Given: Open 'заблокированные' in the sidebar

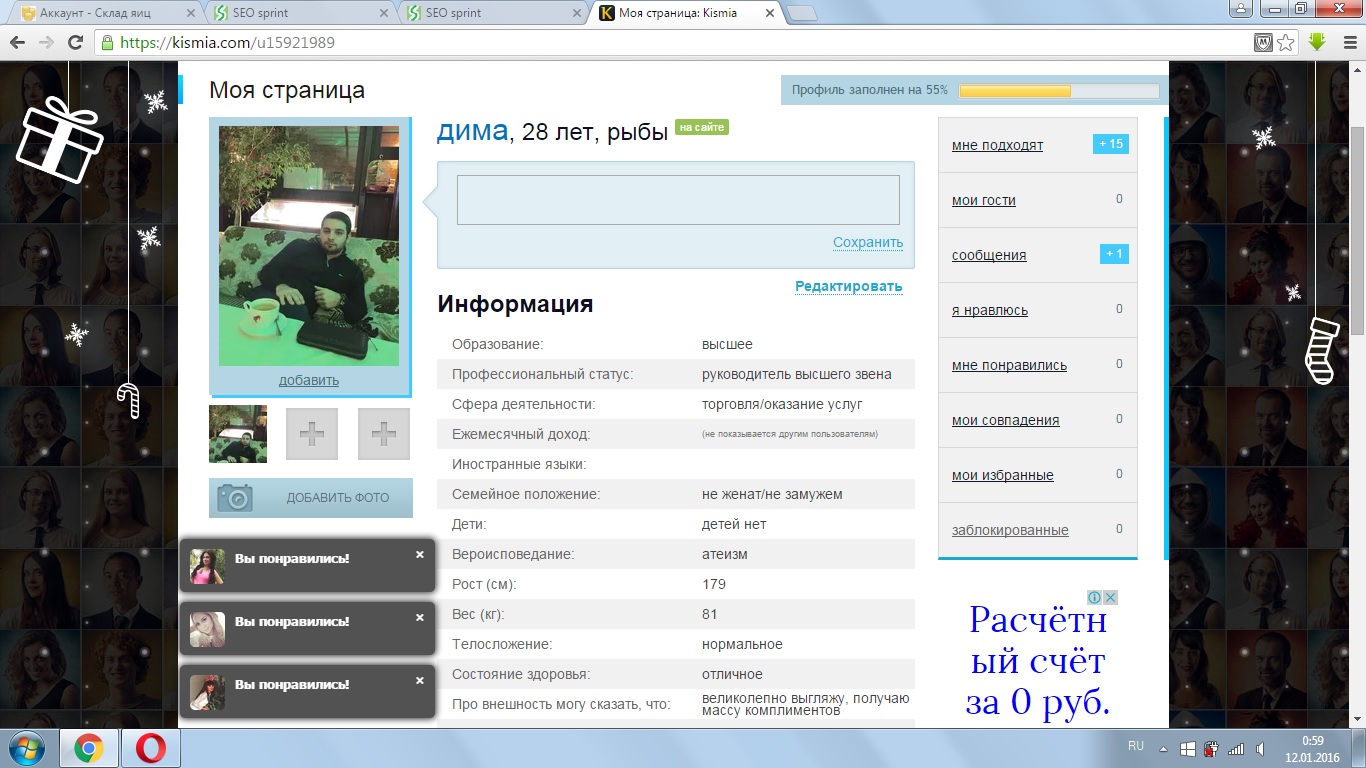Looking at the screenshot, I should coord(1010,530).
